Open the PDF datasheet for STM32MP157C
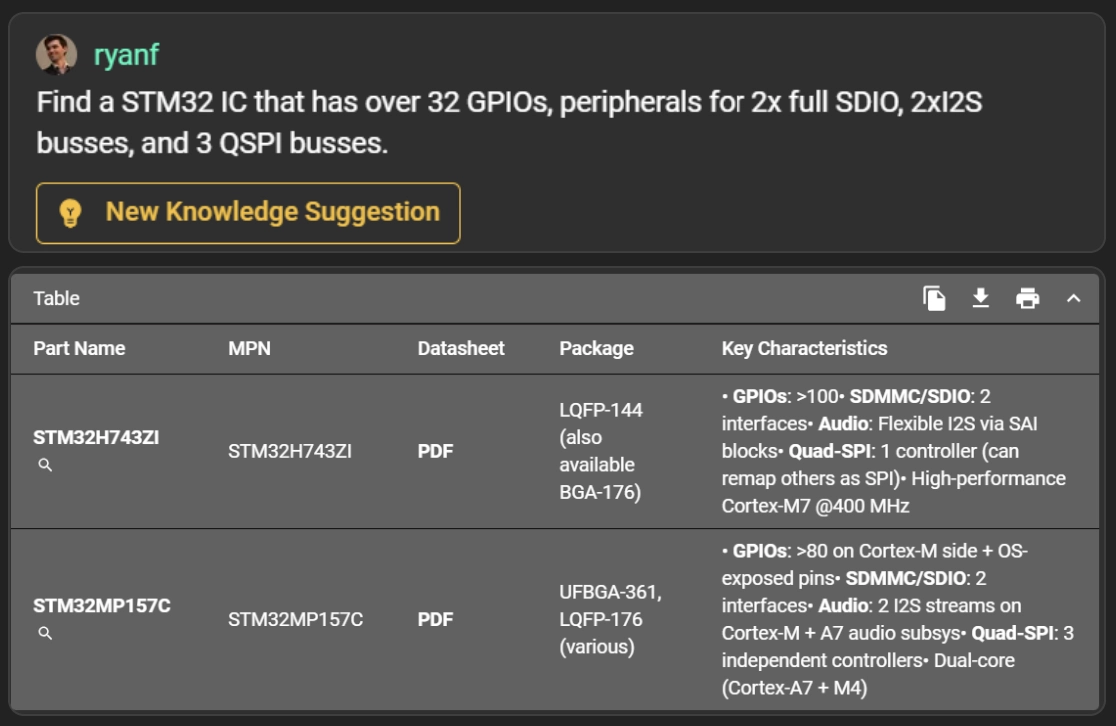 pos(435,619)
